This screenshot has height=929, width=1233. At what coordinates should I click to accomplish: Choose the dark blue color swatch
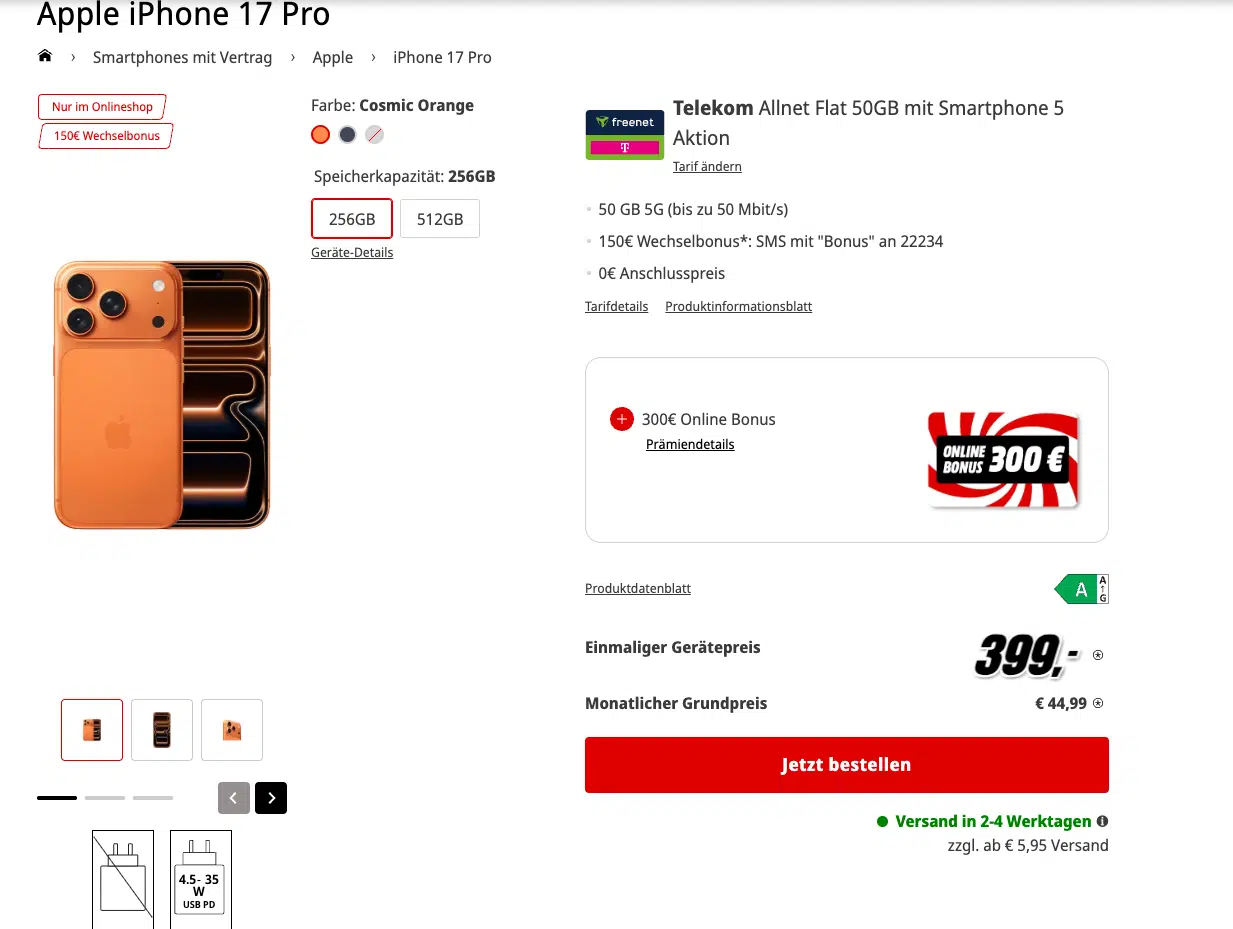(347, 134)
